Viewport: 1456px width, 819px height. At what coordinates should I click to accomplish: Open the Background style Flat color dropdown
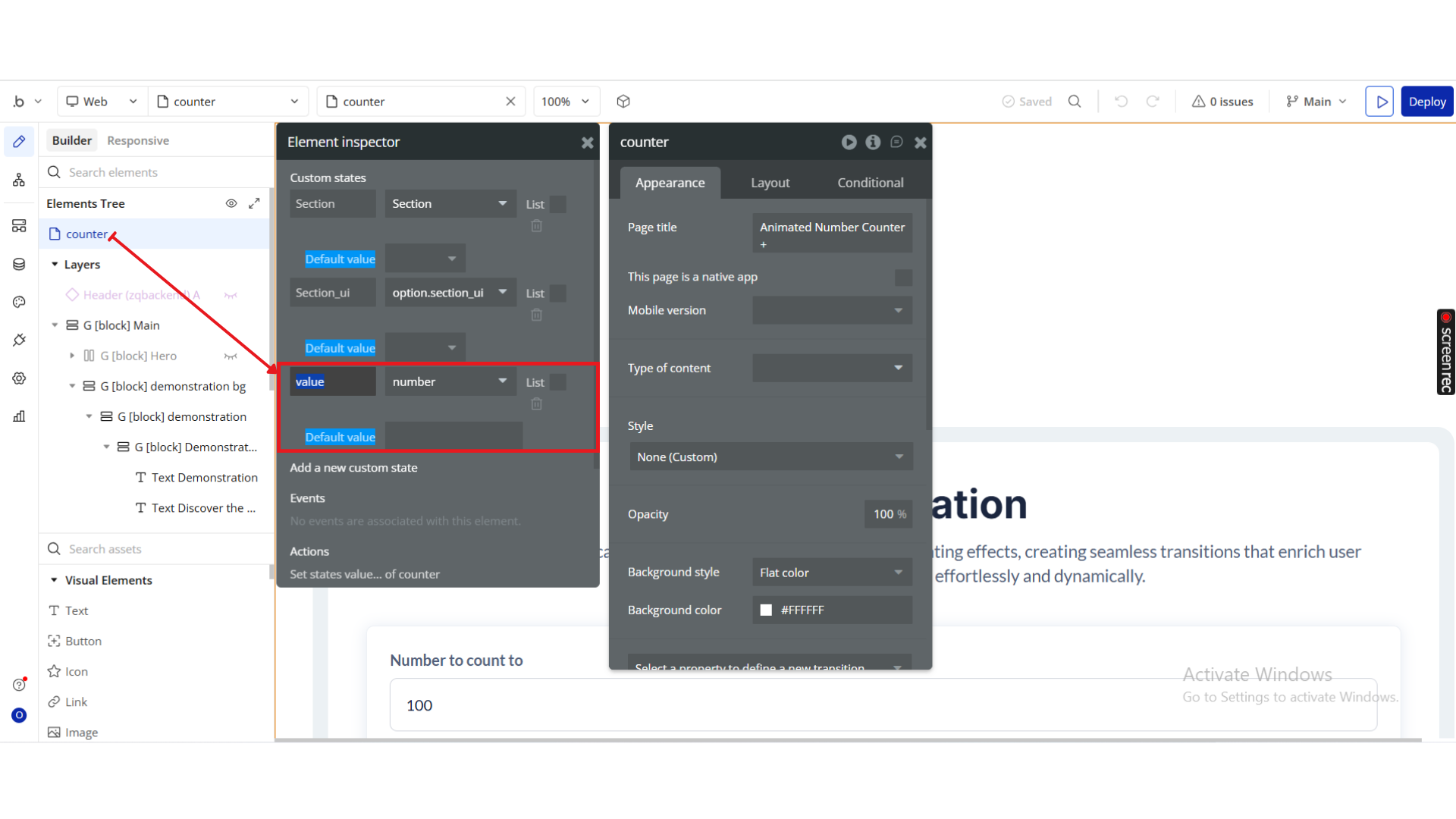pyautogui.click(x=831, y=573)
